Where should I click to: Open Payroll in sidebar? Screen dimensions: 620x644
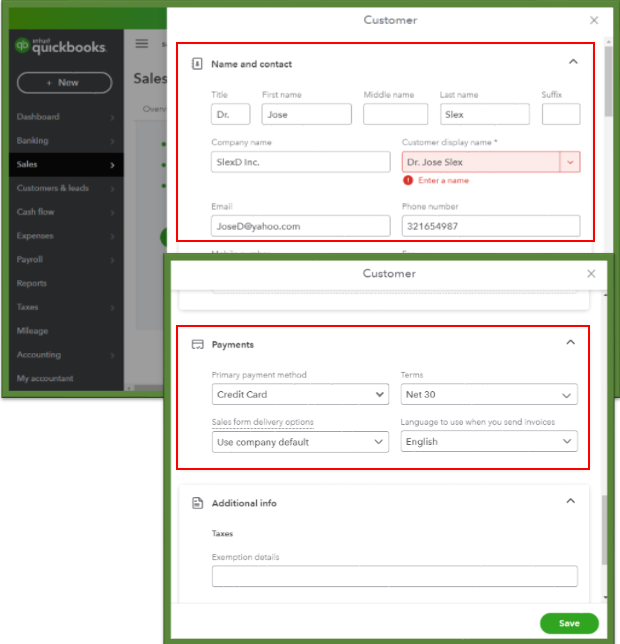point(30,260)
